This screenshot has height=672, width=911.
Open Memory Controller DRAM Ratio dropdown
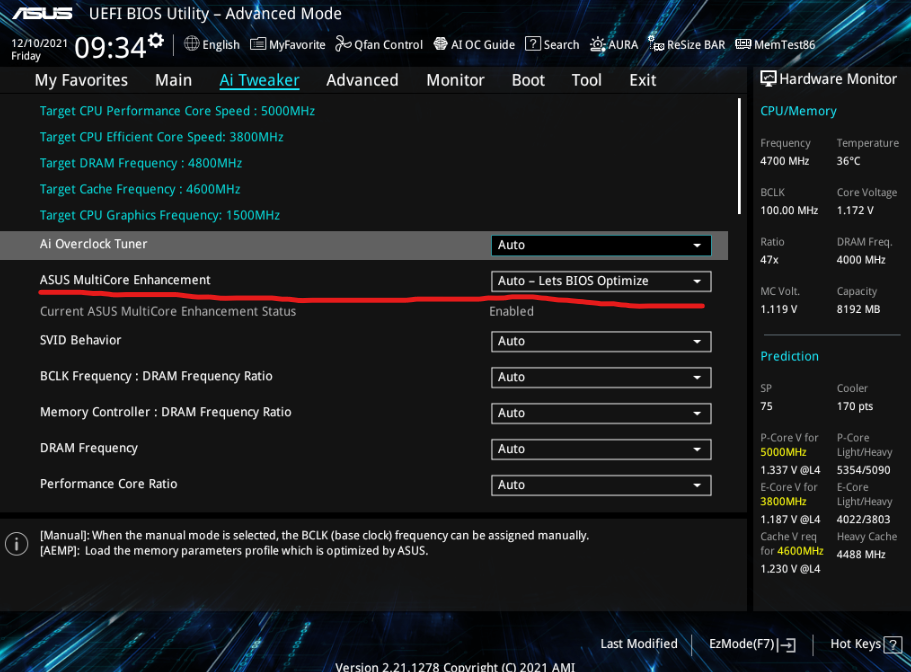coord(601,414)
